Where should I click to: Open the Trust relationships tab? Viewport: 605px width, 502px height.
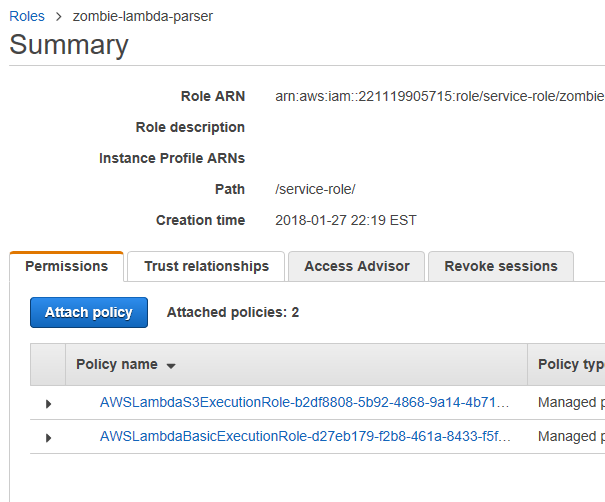click(206, 266)
